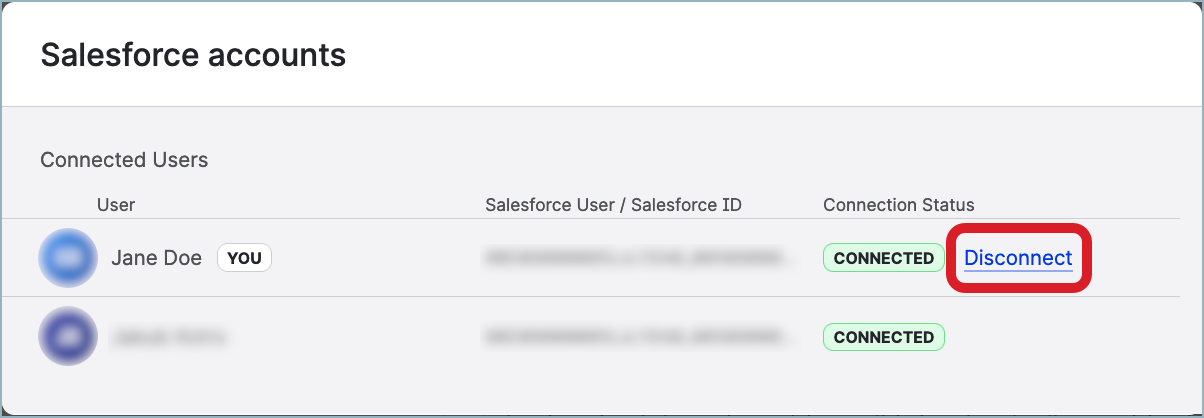Click the User column header
1204x418 pixels.
(x=116, y=205)
